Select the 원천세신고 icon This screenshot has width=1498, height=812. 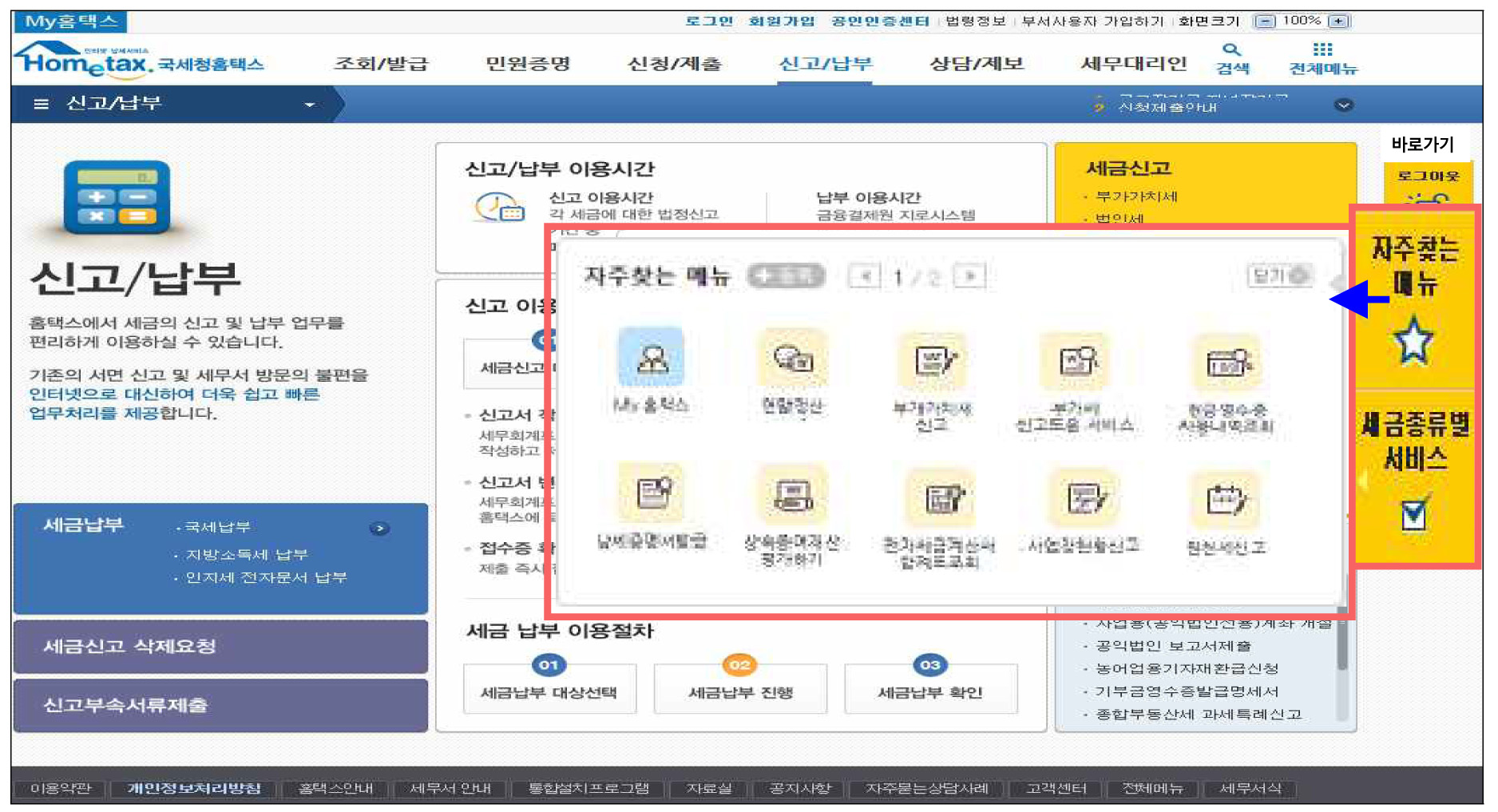click(x=1226, y=501)
